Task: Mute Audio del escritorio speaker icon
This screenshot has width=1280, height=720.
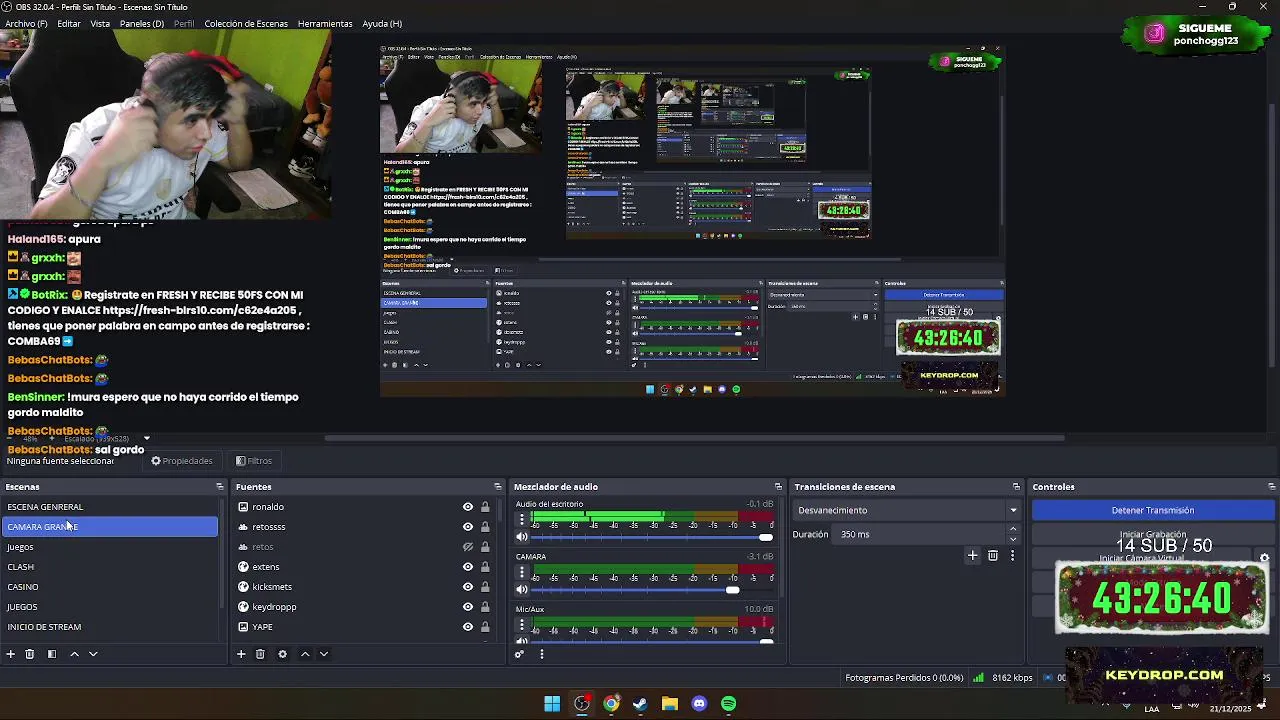Action: tap(521, 537)
